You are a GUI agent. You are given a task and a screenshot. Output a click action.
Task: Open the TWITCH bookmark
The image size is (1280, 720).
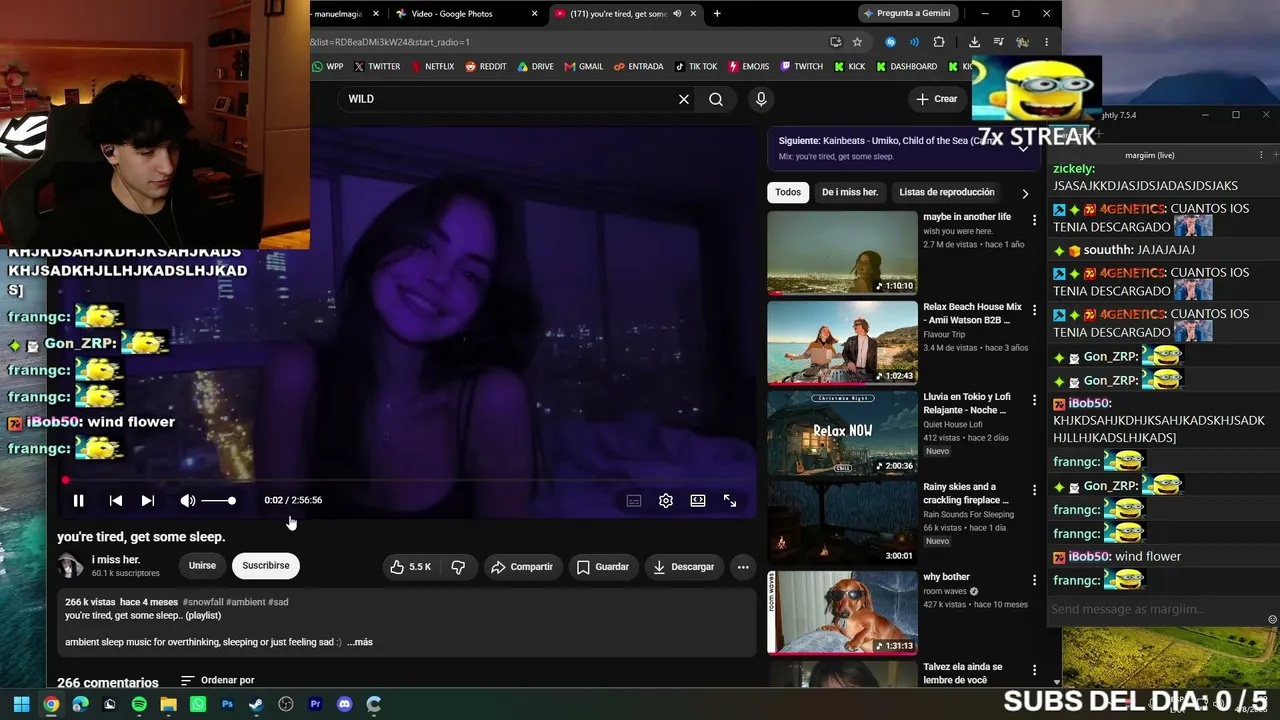tap(801, 67)
